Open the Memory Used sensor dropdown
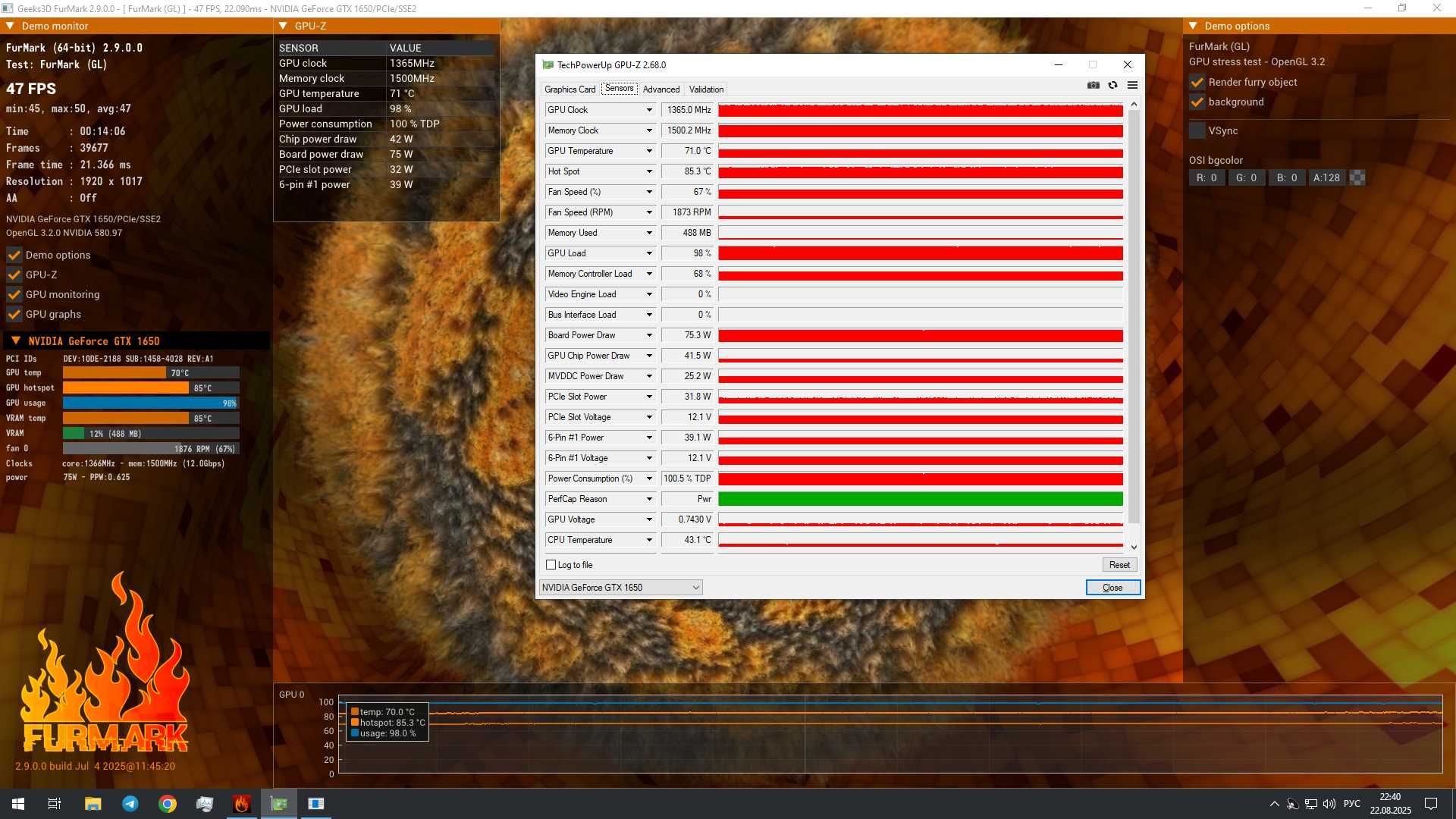Image resolution: width=1456 pixels, height=819 pixels. click(649, 233)
